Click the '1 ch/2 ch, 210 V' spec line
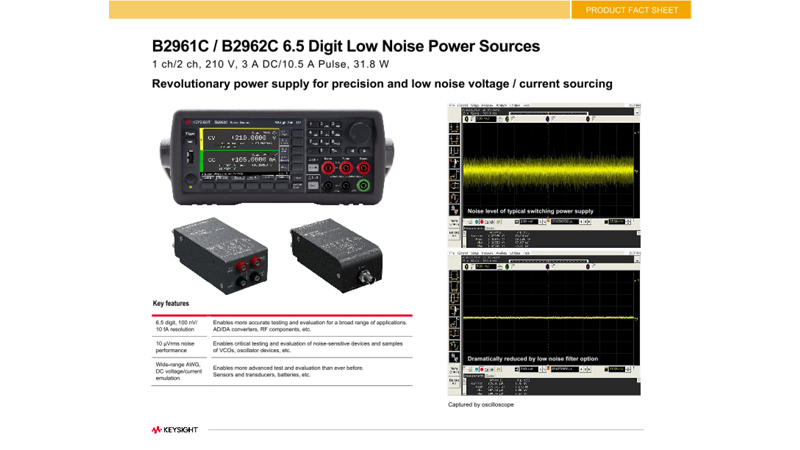Viewport: 800px width, 450px height. coord(270,65)
